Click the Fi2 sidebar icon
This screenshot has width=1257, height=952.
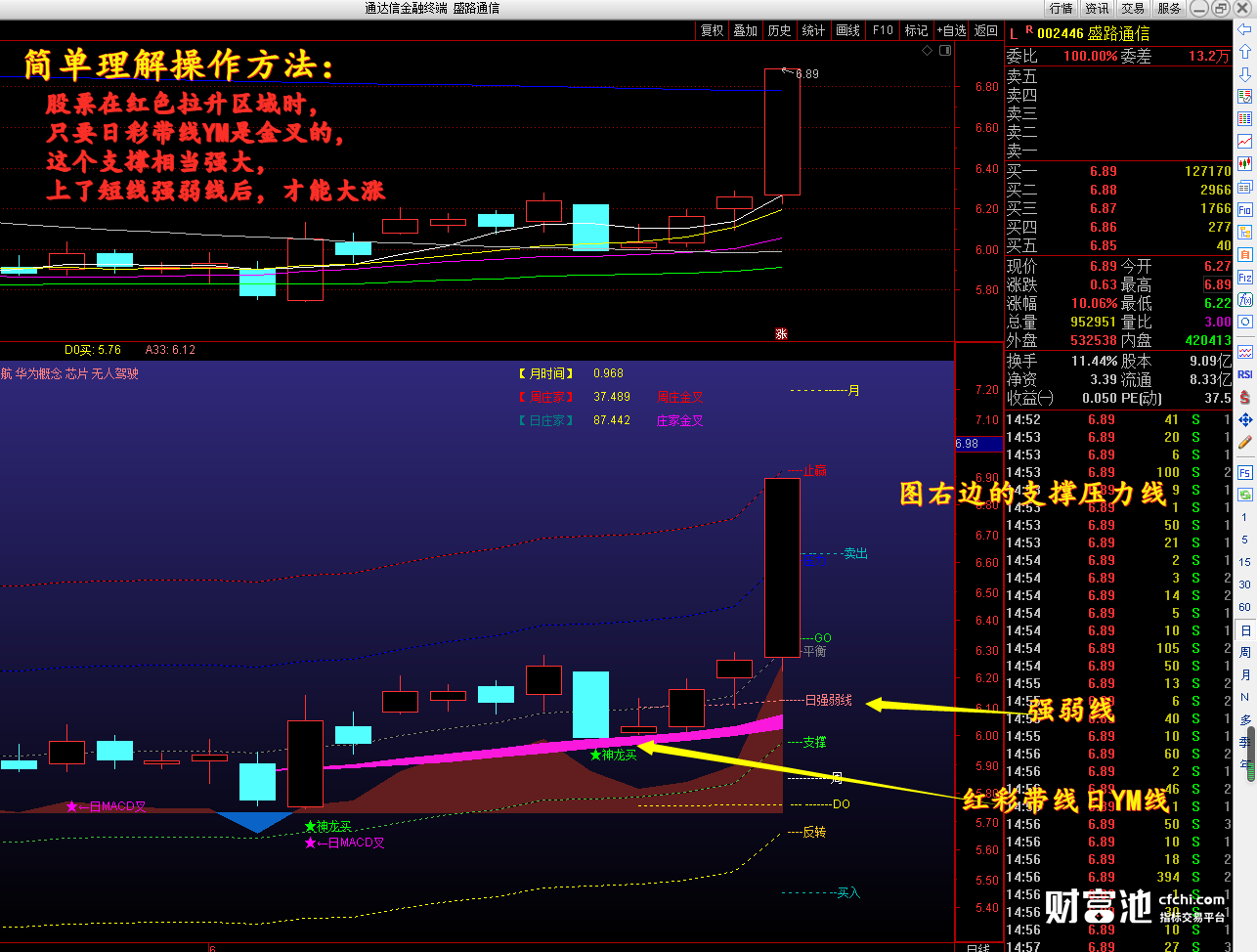coord(1244,278)
